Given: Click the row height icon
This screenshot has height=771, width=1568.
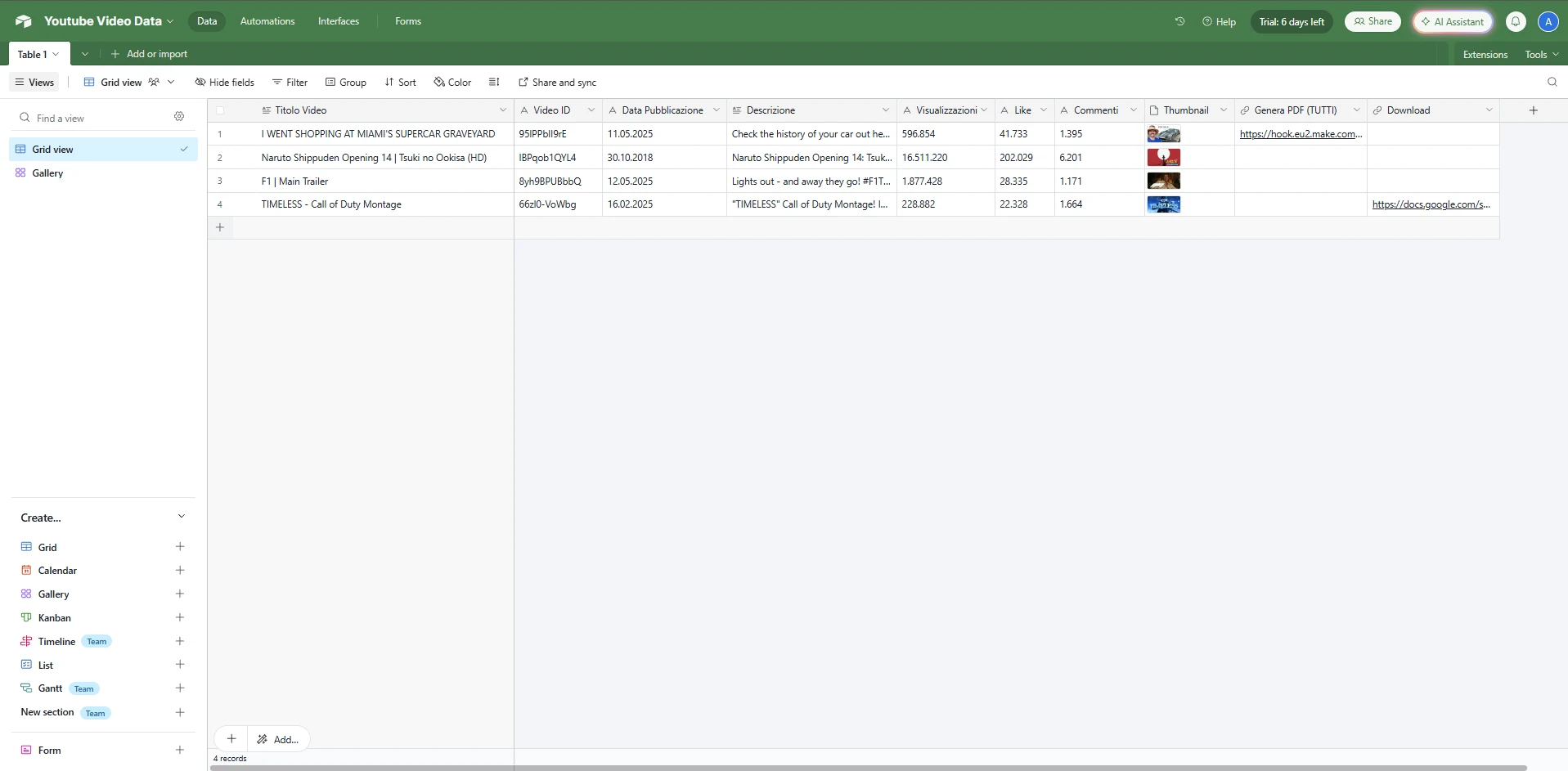Looking at the screenshot, I should 494,82.
